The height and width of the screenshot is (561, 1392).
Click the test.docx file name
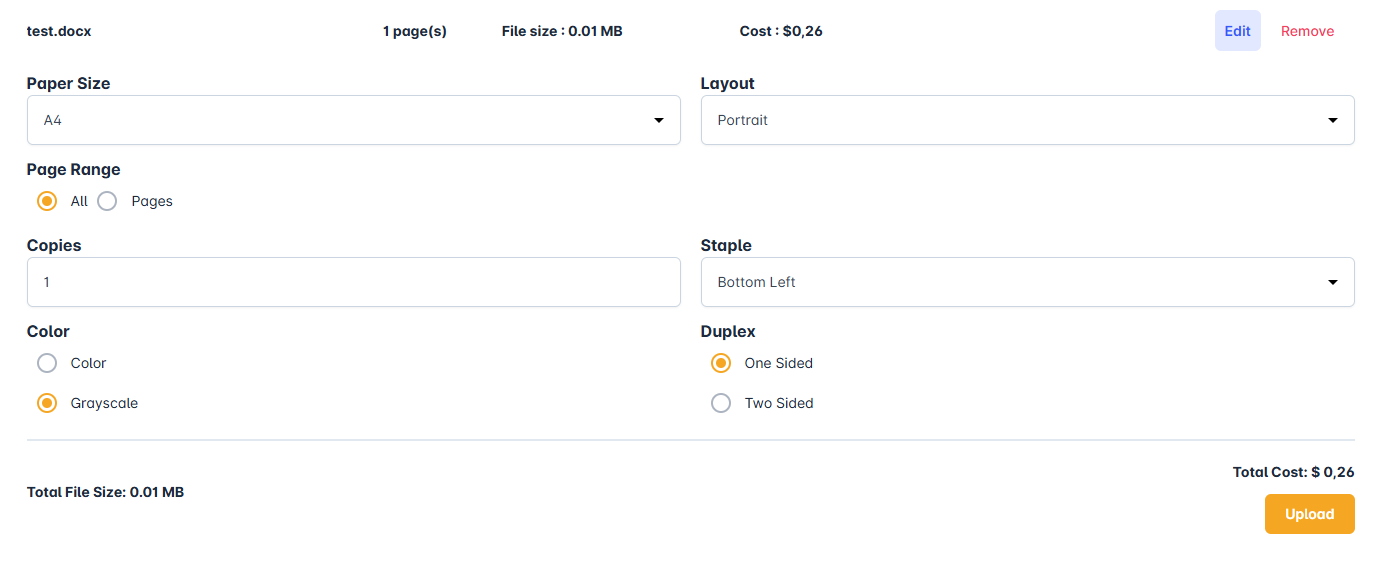coord(59,31)
